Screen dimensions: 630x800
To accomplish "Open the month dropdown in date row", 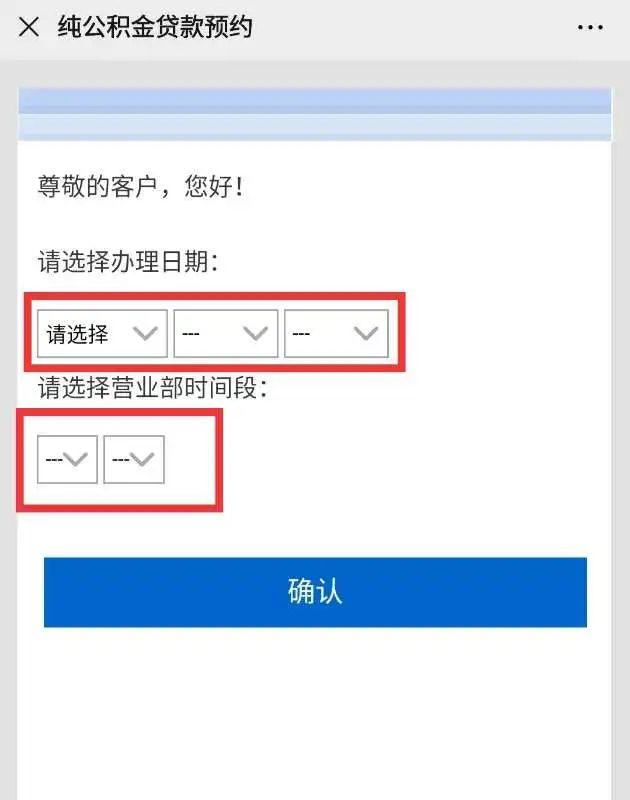I will [x=225, y=333].
